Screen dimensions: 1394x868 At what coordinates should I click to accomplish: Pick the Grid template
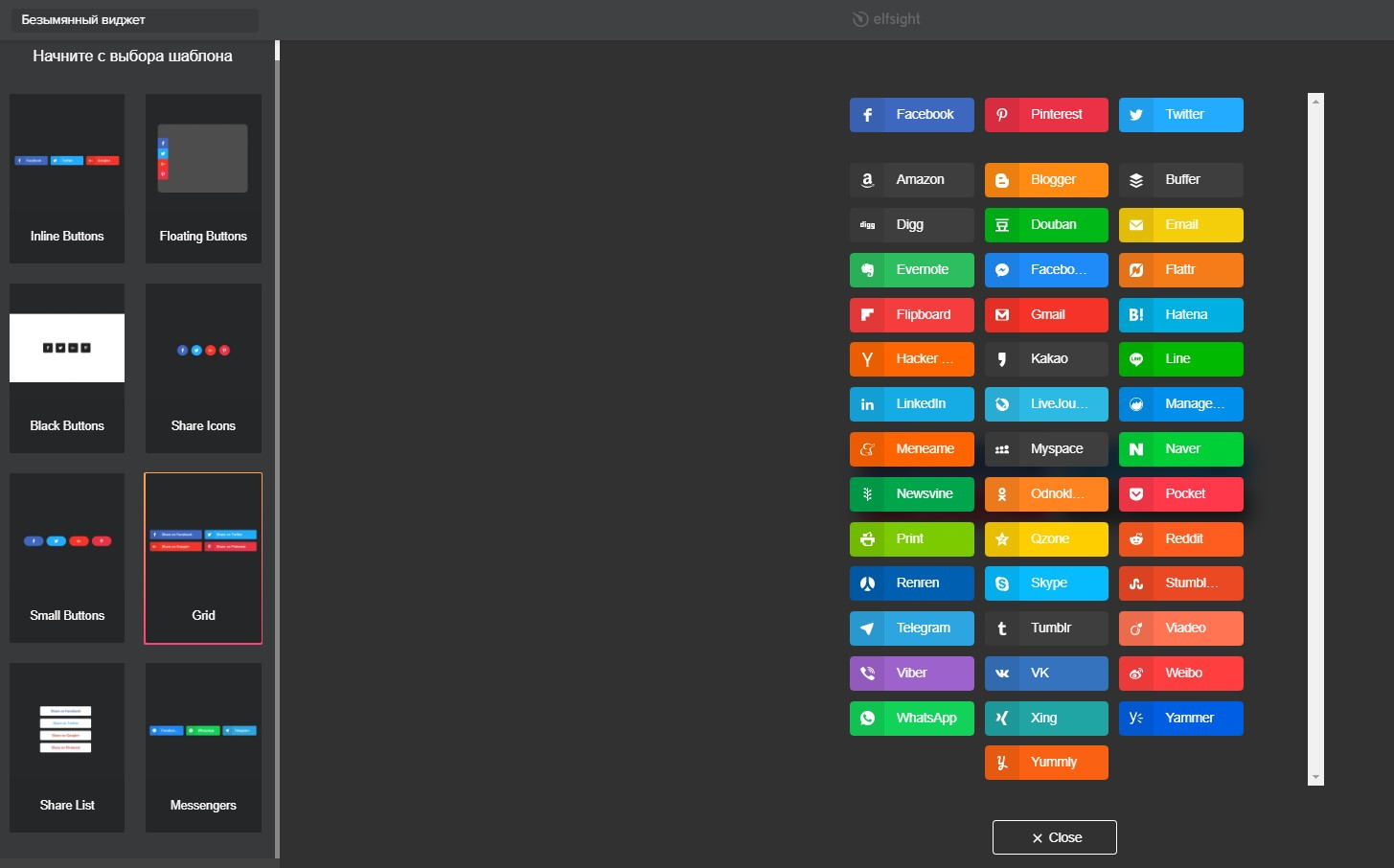point(203,558)
